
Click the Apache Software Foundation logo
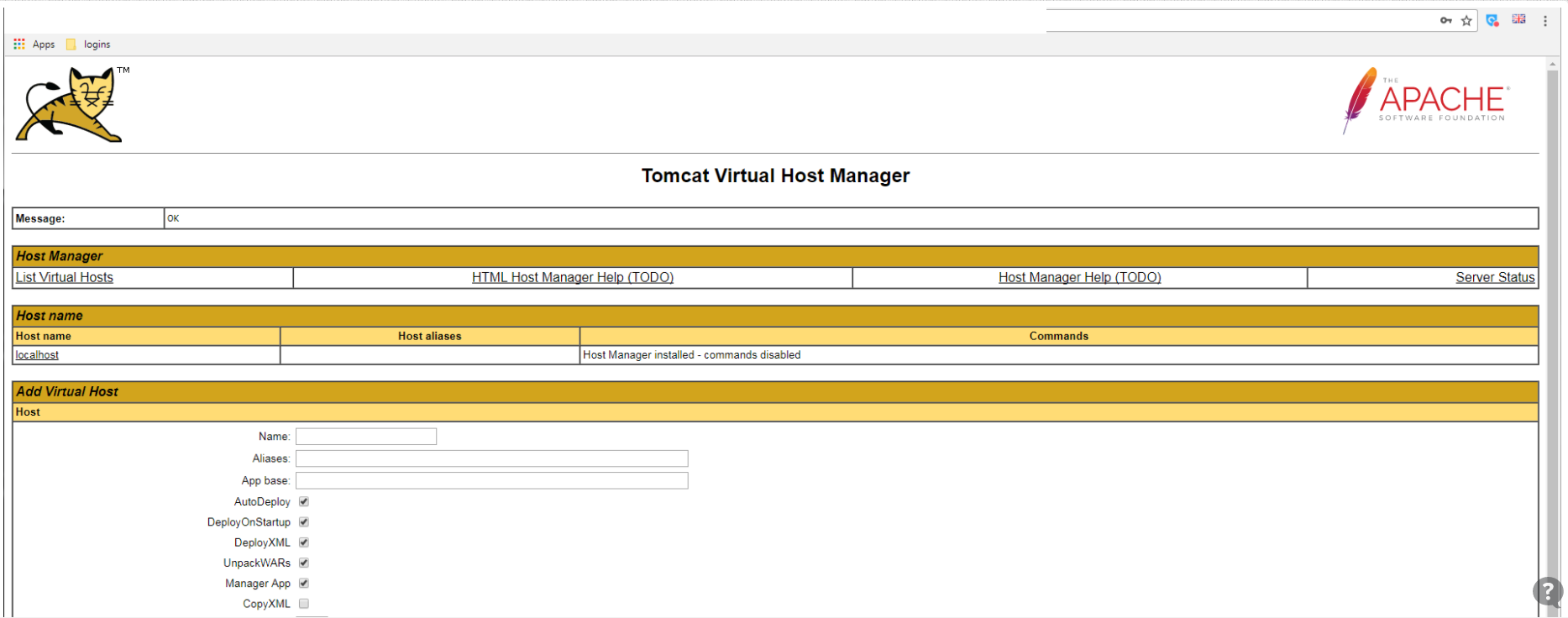tap(1425, 101)
